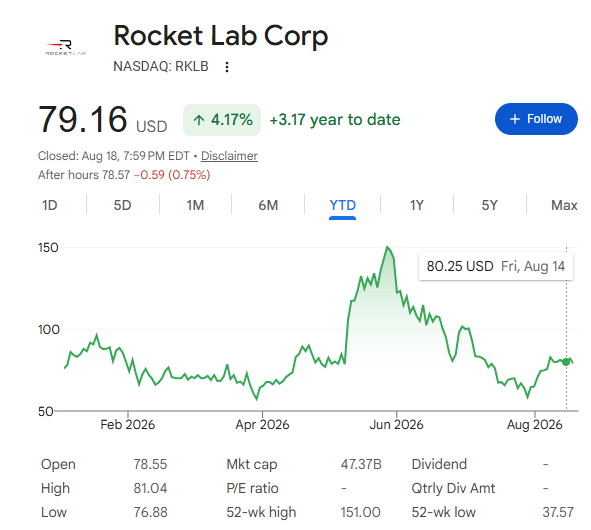Screen dimensions: 591x530
Task: Click the green data point marker on chart
Action: click(566, 362)
